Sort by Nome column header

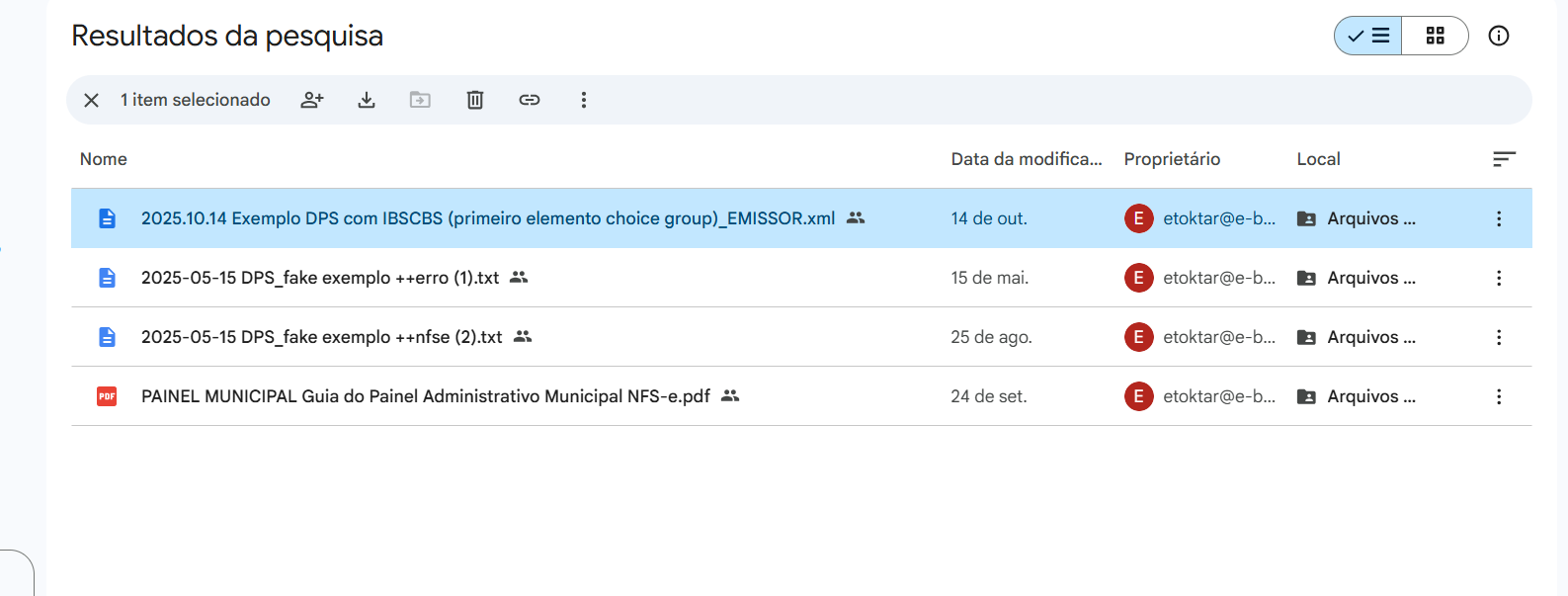(104, 159)
